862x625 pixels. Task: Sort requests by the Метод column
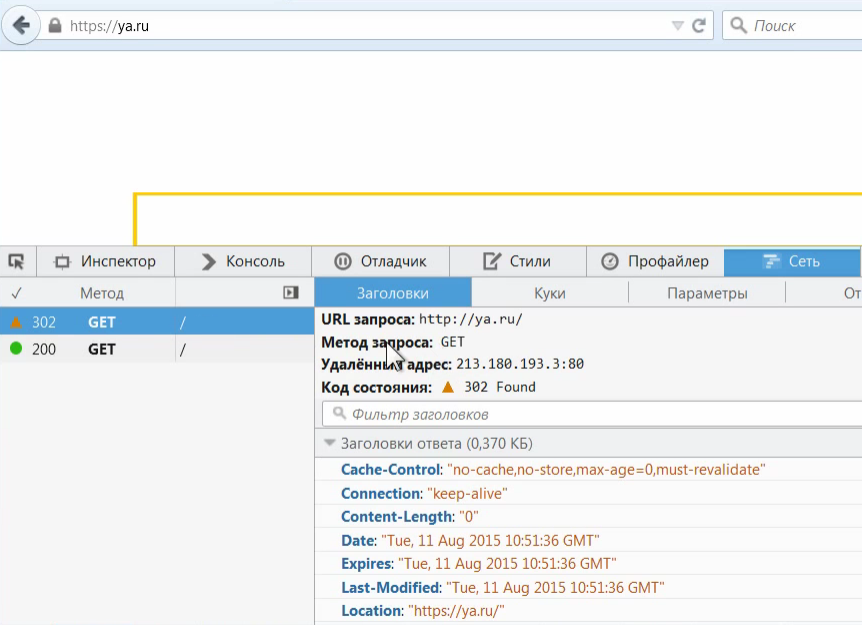[102, 293]
